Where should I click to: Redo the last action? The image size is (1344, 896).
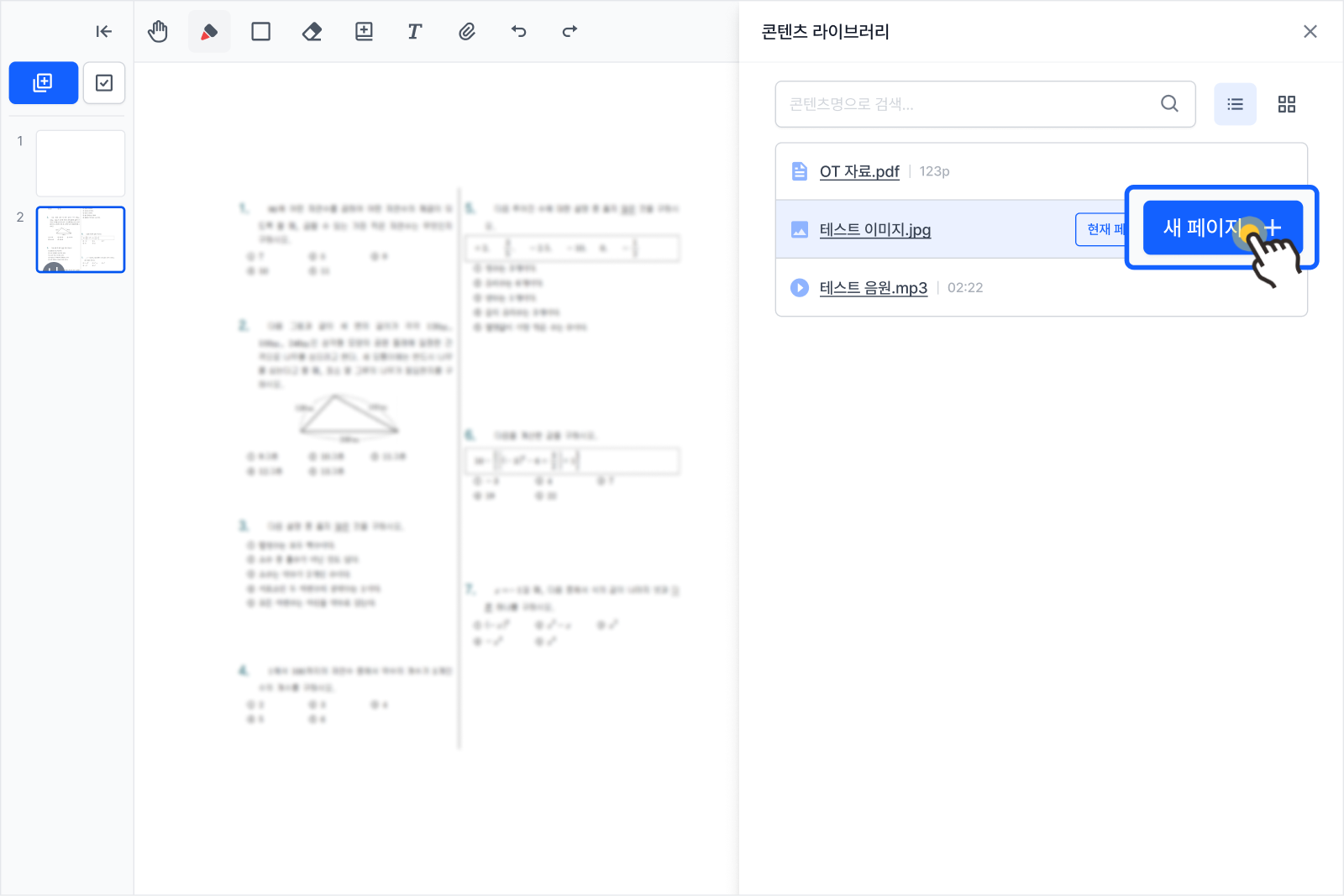pyautogui.click(x=570, y=32)
